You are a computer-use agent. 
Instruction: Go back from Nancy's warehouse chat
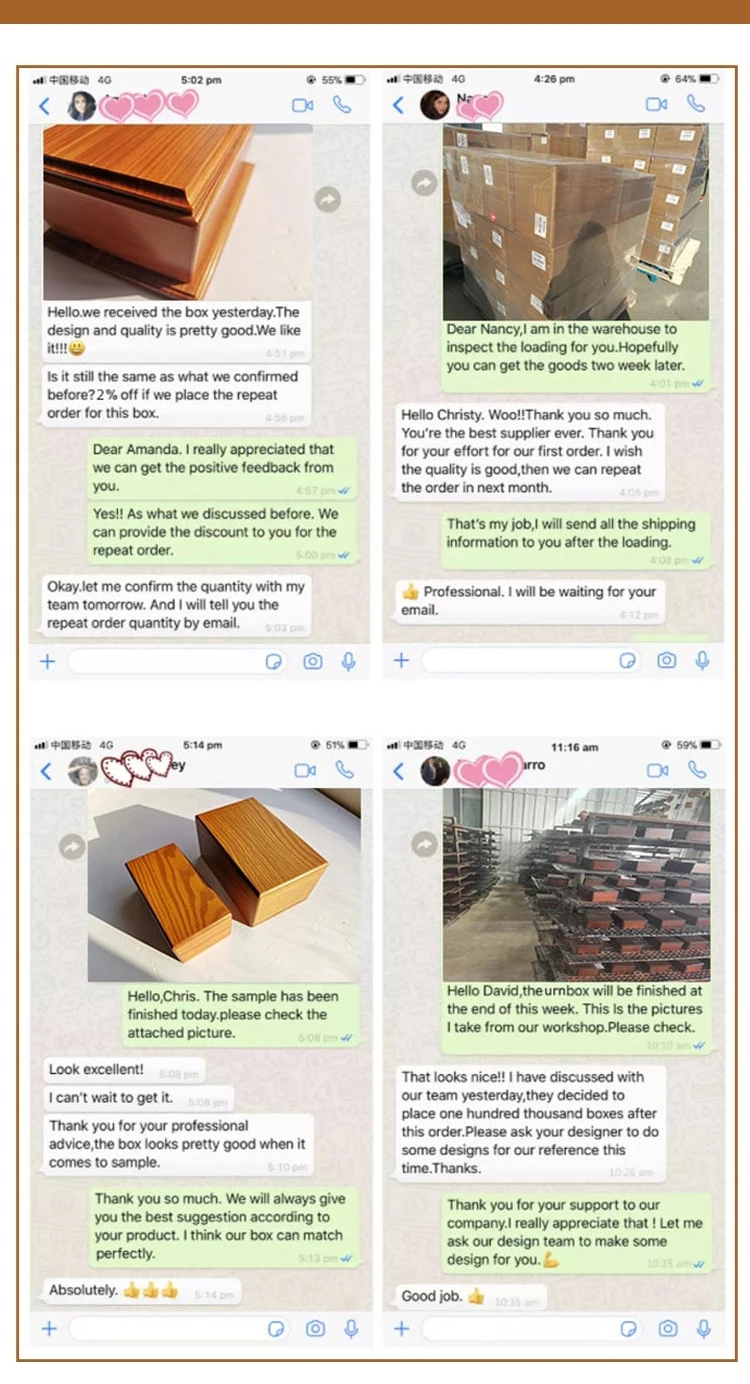coord(398,105)
